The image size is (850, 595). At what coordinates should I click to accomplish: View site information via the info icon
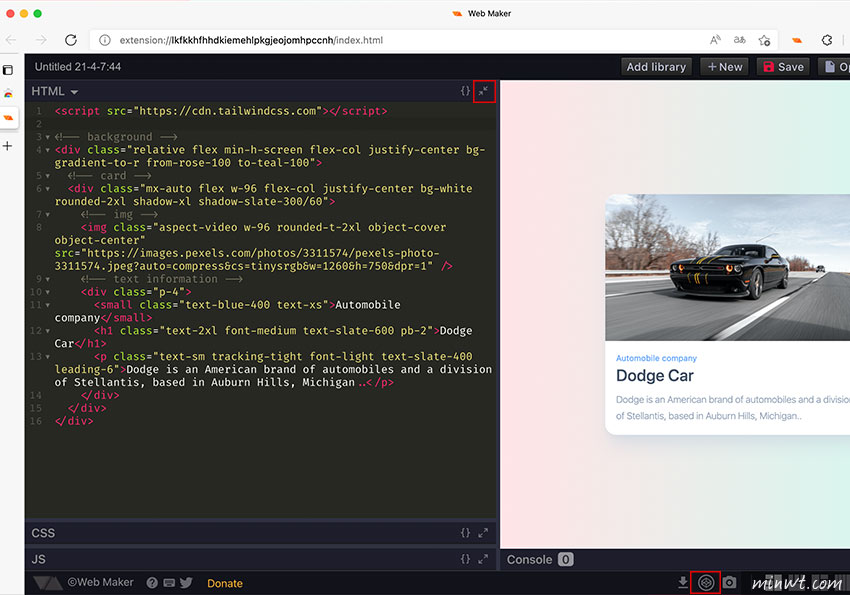click(105, 40)
